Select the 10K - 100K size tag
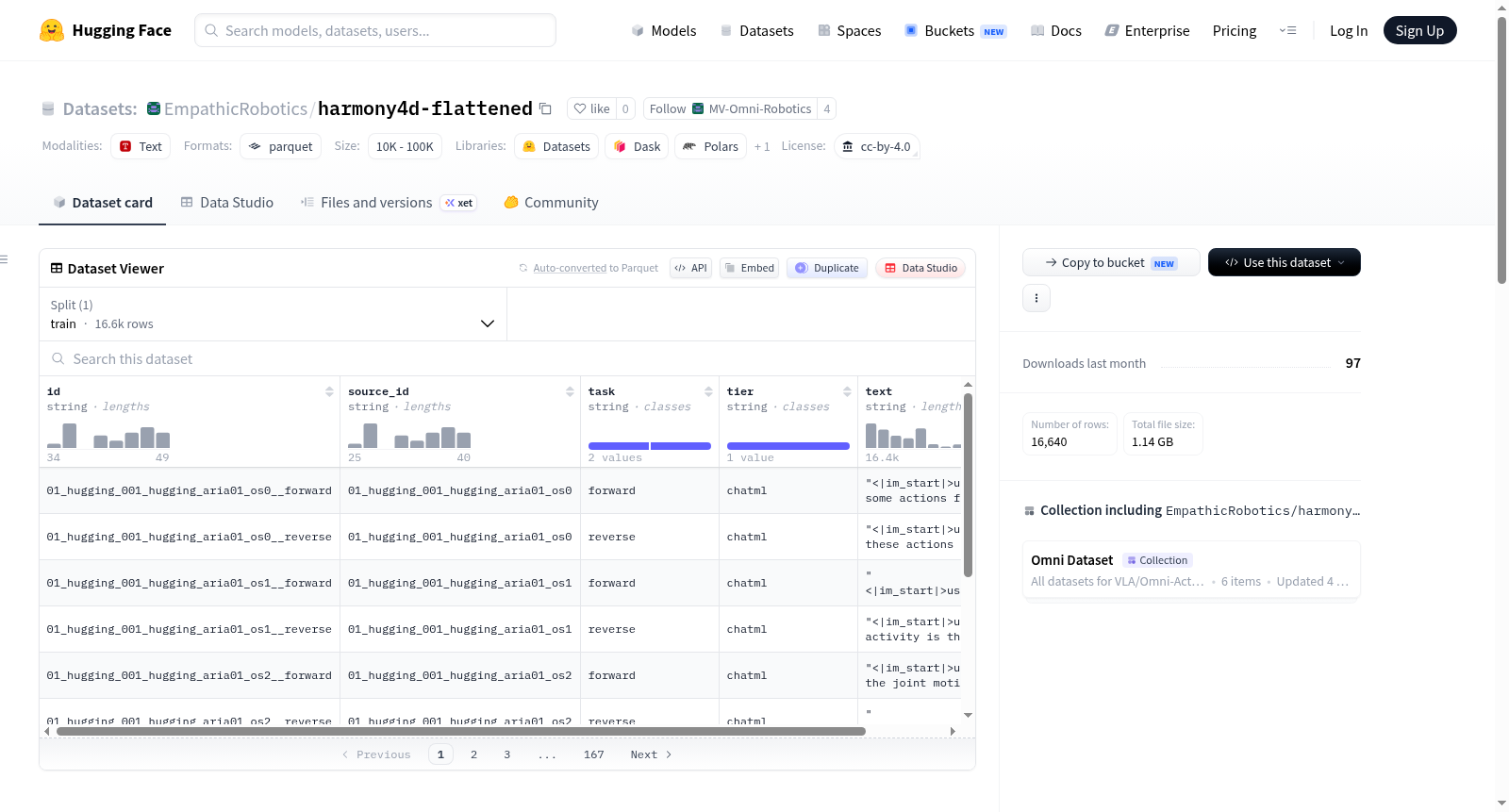The height and width of the screenshot is (812, 1509). coord(405,146)
